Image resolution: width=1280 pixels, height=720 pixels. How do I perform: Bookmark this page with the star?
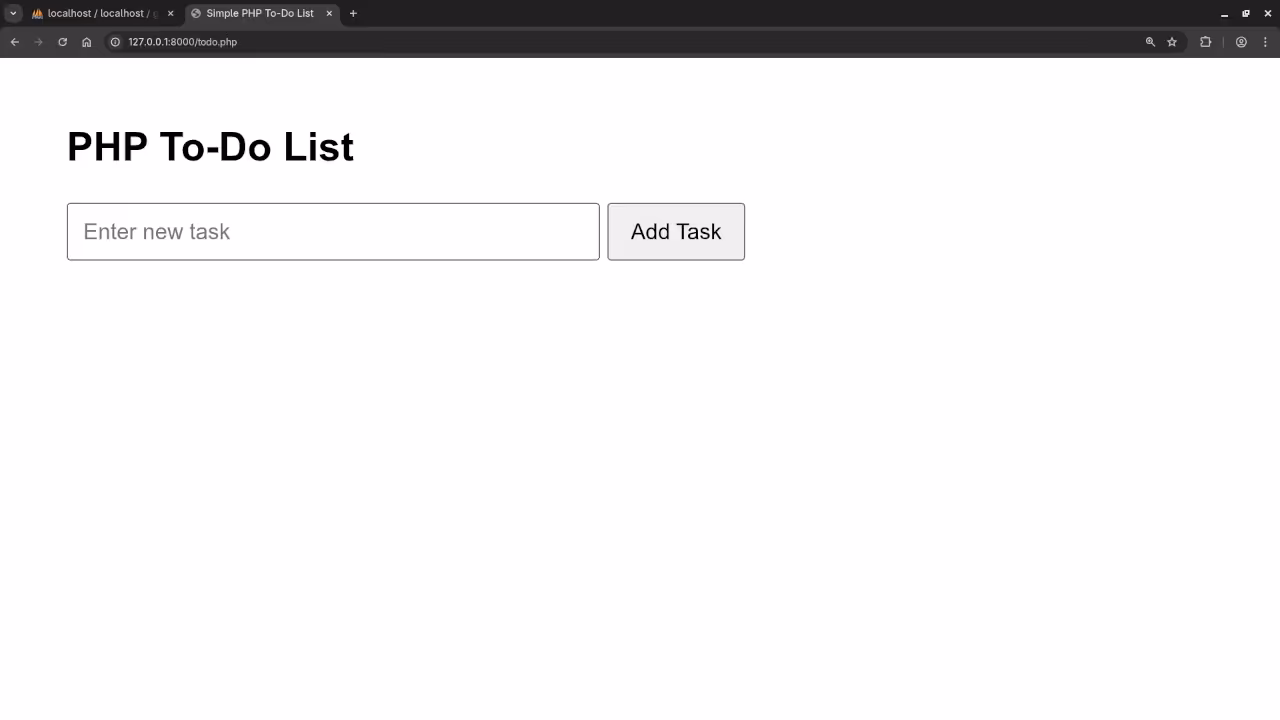tap(1172, 42)
